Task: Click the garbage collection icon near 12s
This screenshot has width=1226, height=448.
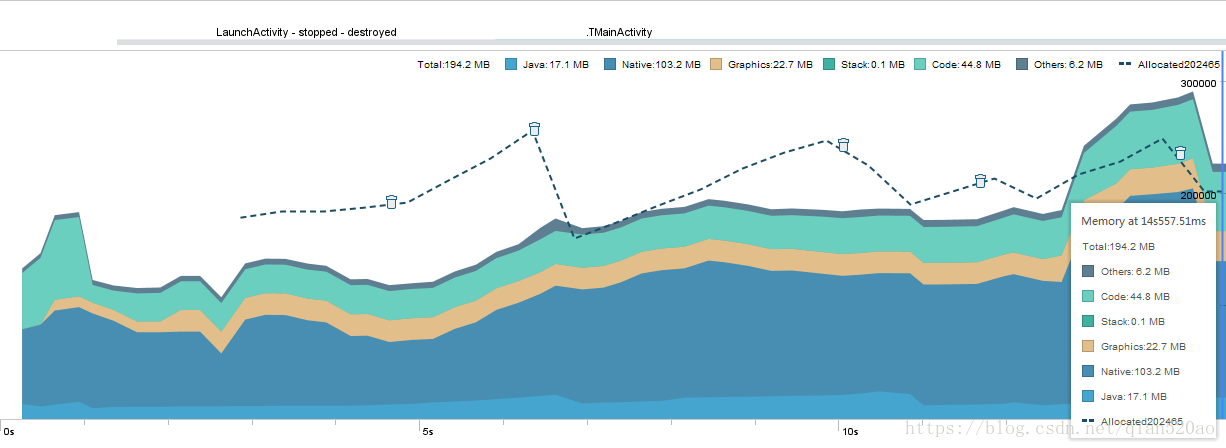Action: 981,180
